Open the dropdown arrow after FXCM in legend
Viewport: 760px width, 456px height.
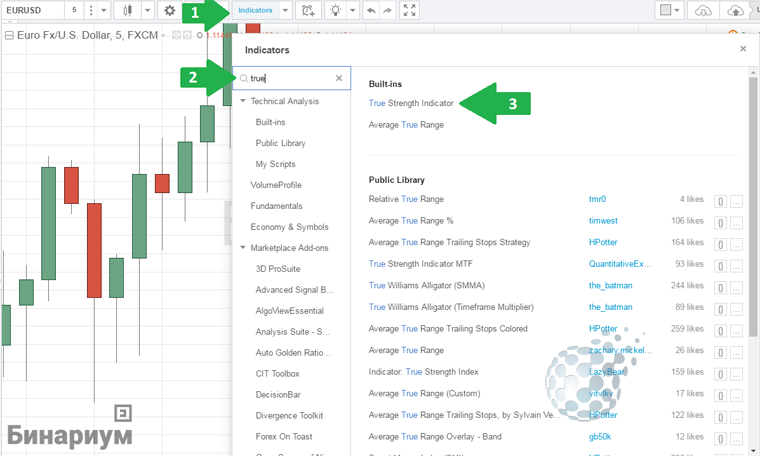click(x=163, y=35)
